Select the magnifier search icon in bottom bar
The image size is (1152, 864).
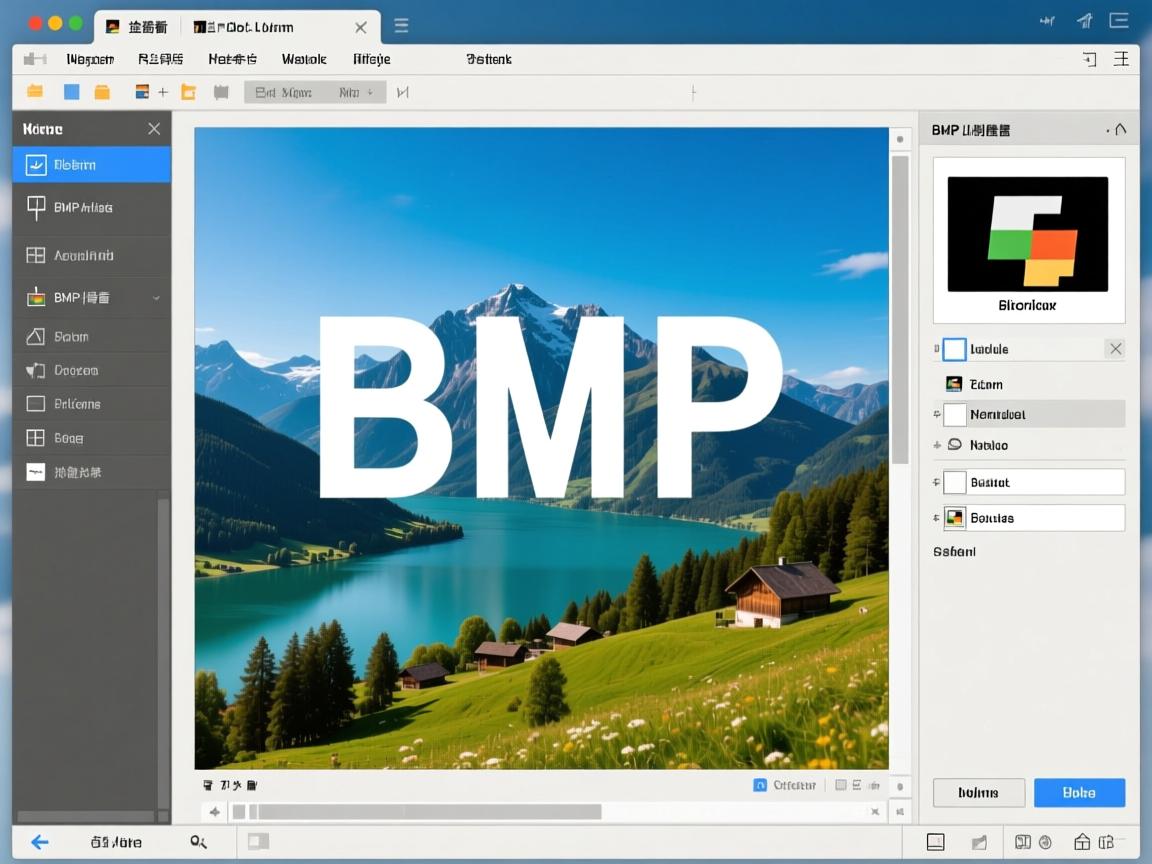coord(199,842)
